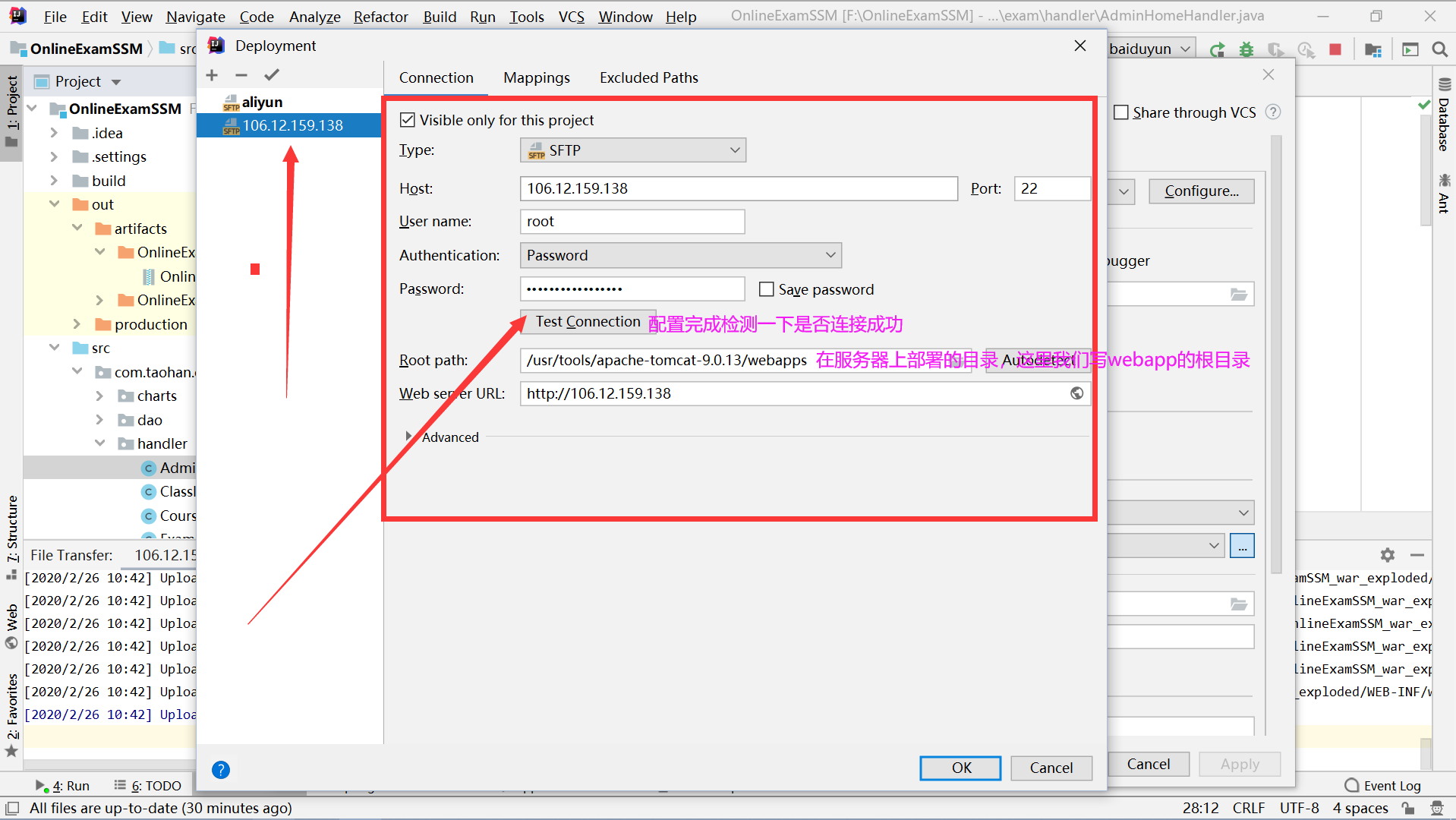The height and width of the screenshot is (820, 1456).
Task: Open the Favorites tool window tab
Action: 12,714
